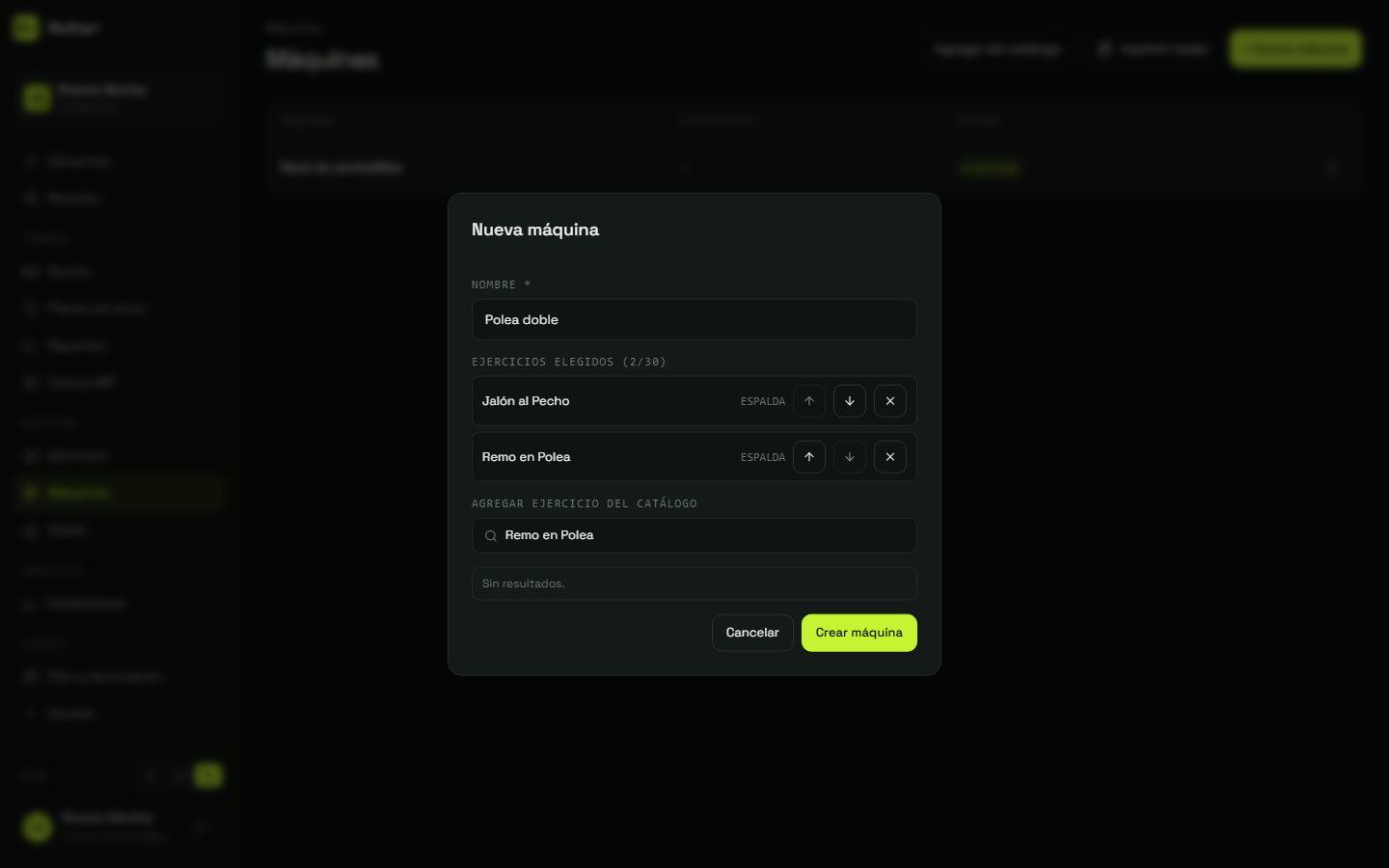This screenshot has height=868, width=1389.
Task: Focus the Nombre field containing Polea doble
Action: tap(694, 319)
